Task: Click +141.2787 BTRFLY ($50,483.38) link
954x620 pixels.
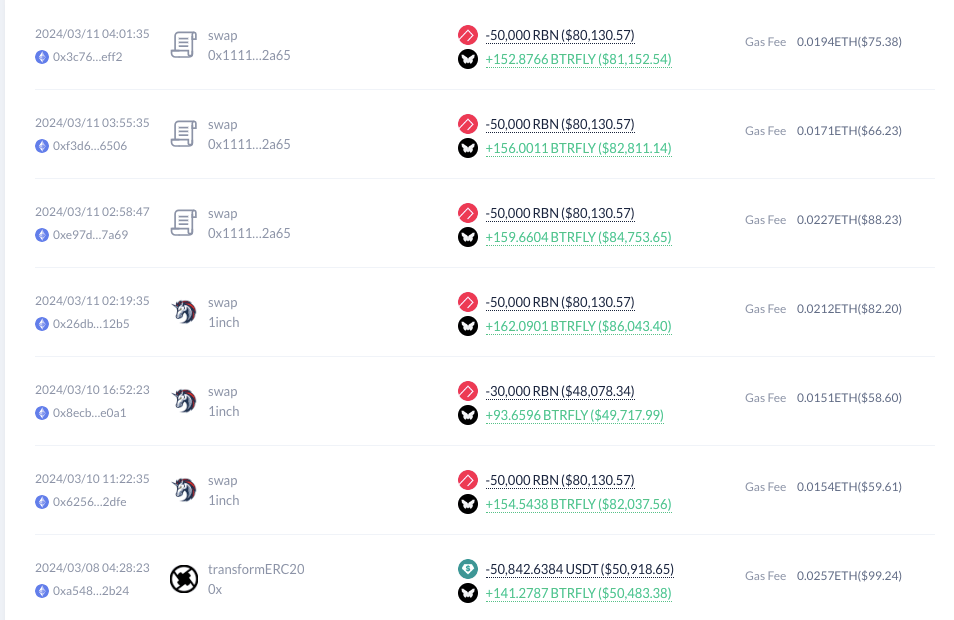Action: pos(579,593)
